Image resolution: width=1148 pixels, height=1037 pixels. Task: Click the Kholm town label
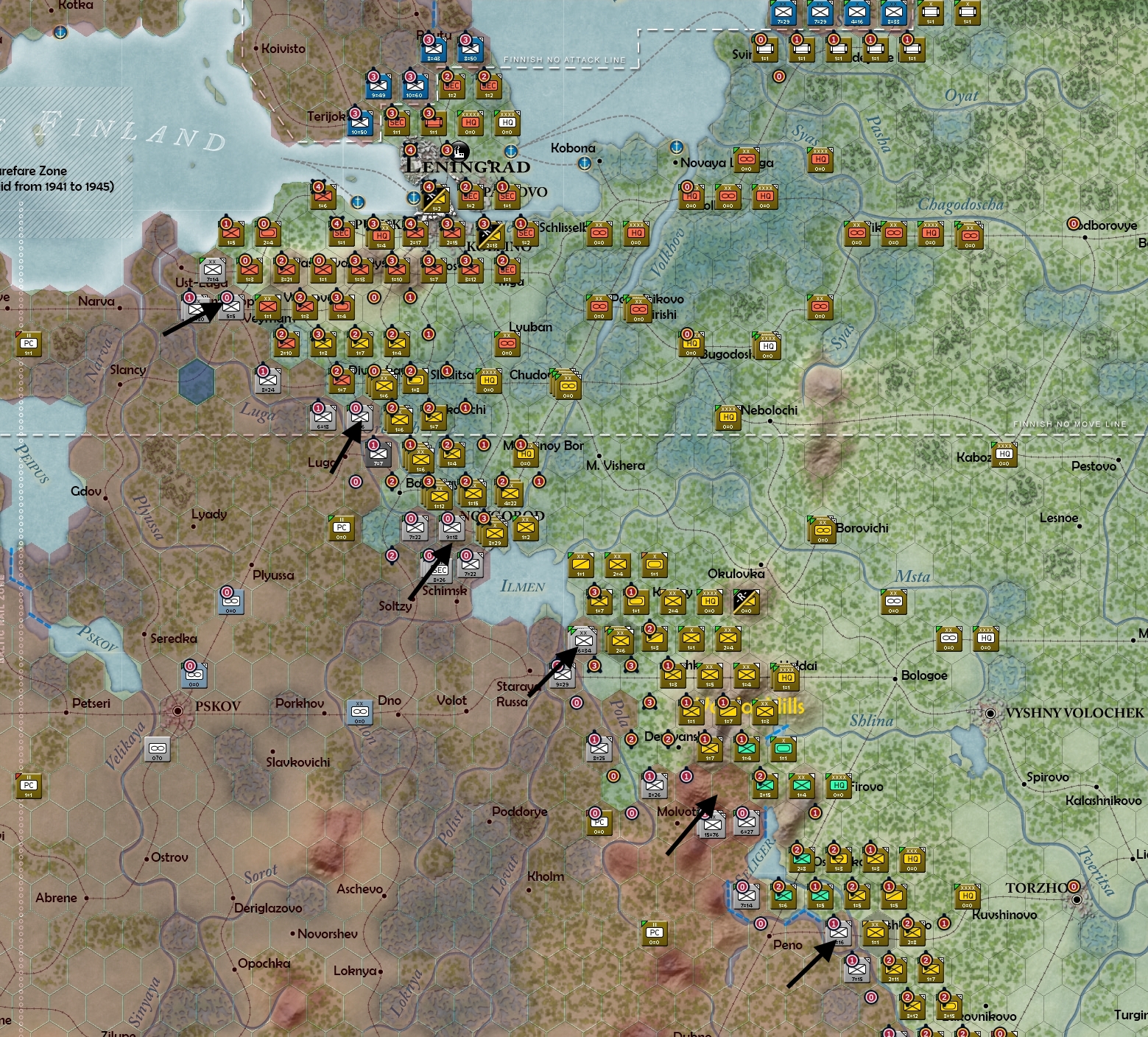coord(546,876)
